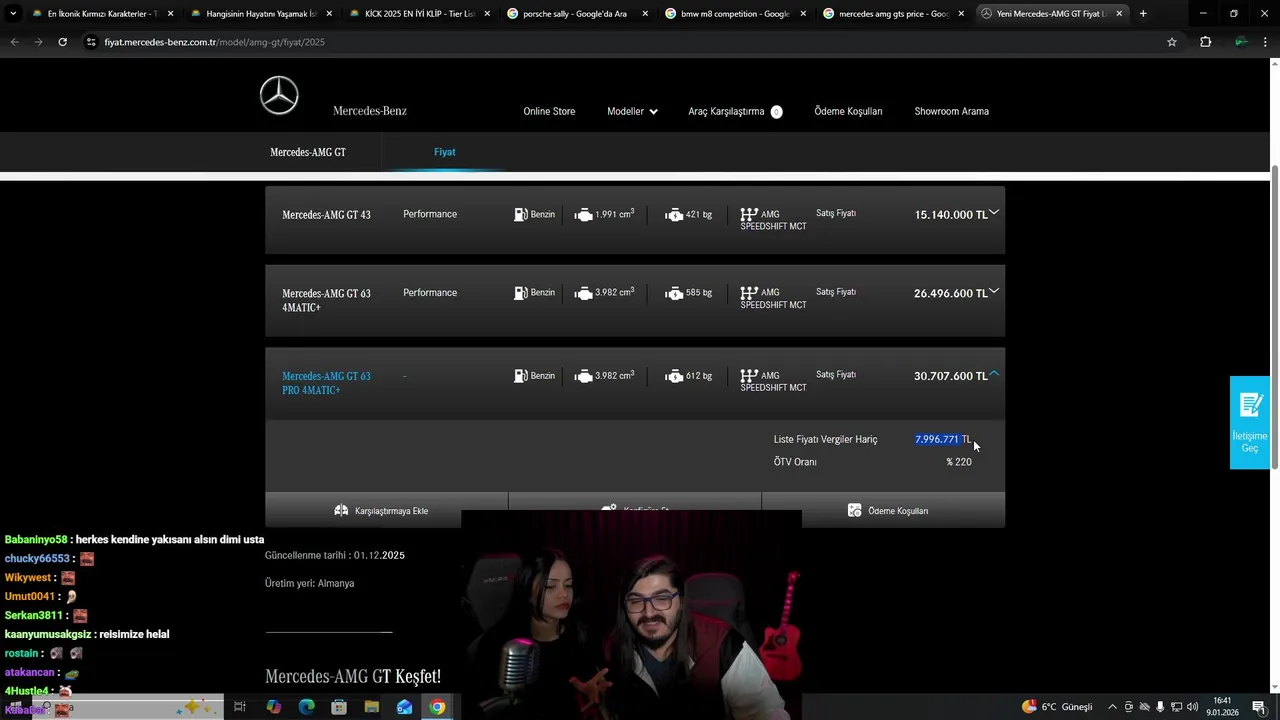1280x720 pixels.
Task: Open volume control in system tray
Action: tap(1192, 707)
